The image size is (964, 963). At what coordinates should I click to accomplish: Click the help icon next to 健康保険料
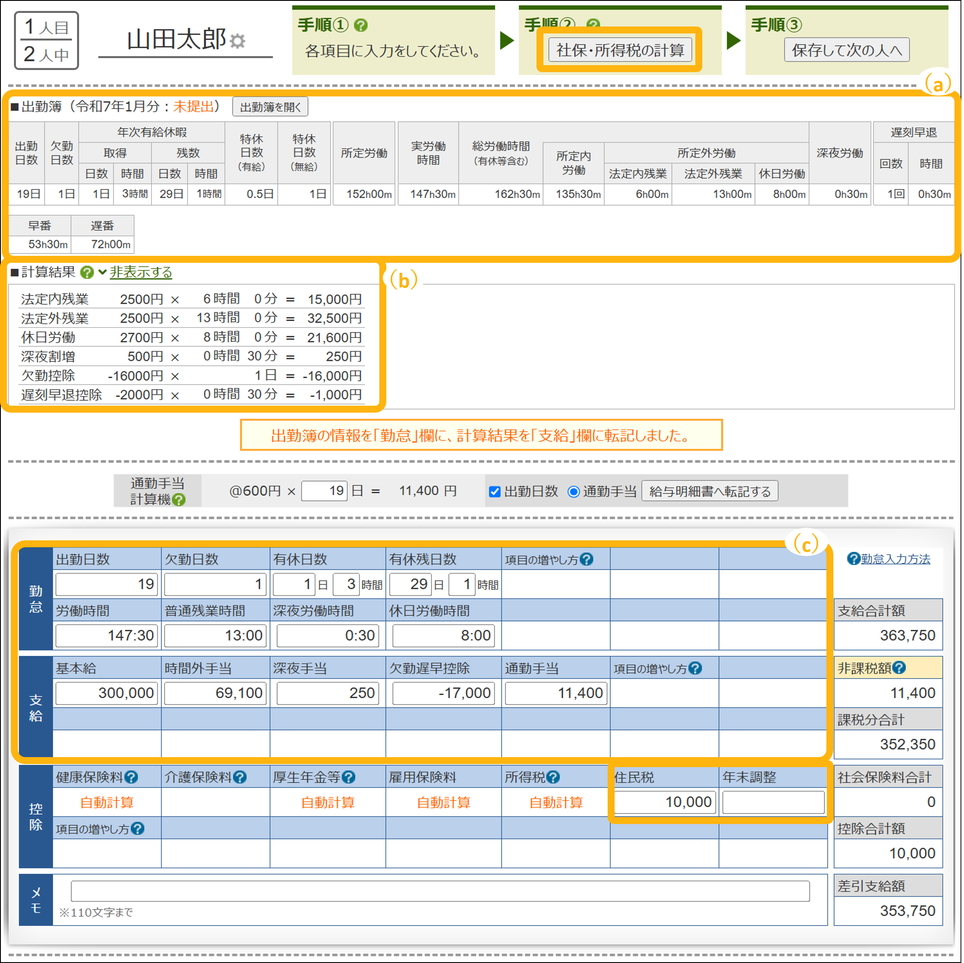[131, 777]
